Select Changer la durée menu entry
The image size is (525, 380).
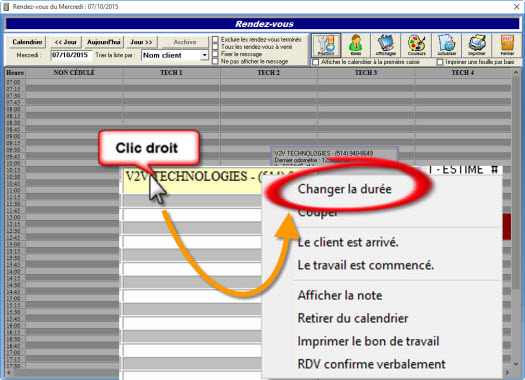[x=345, y=189]
